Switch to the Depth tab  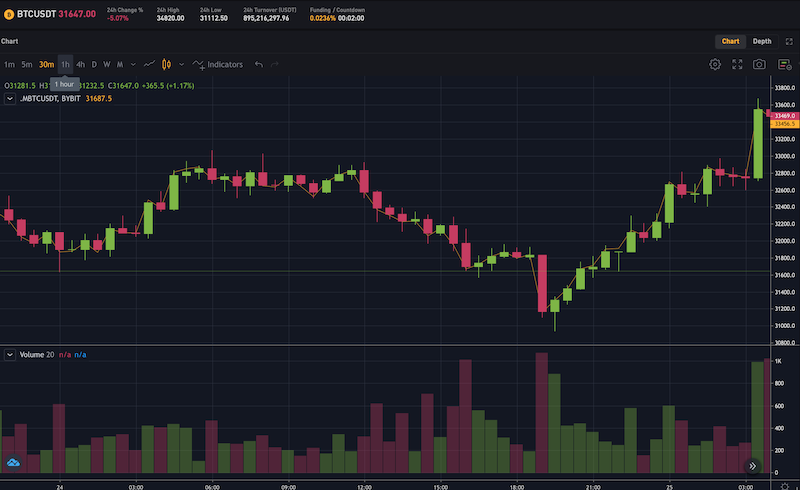(762, 41)
